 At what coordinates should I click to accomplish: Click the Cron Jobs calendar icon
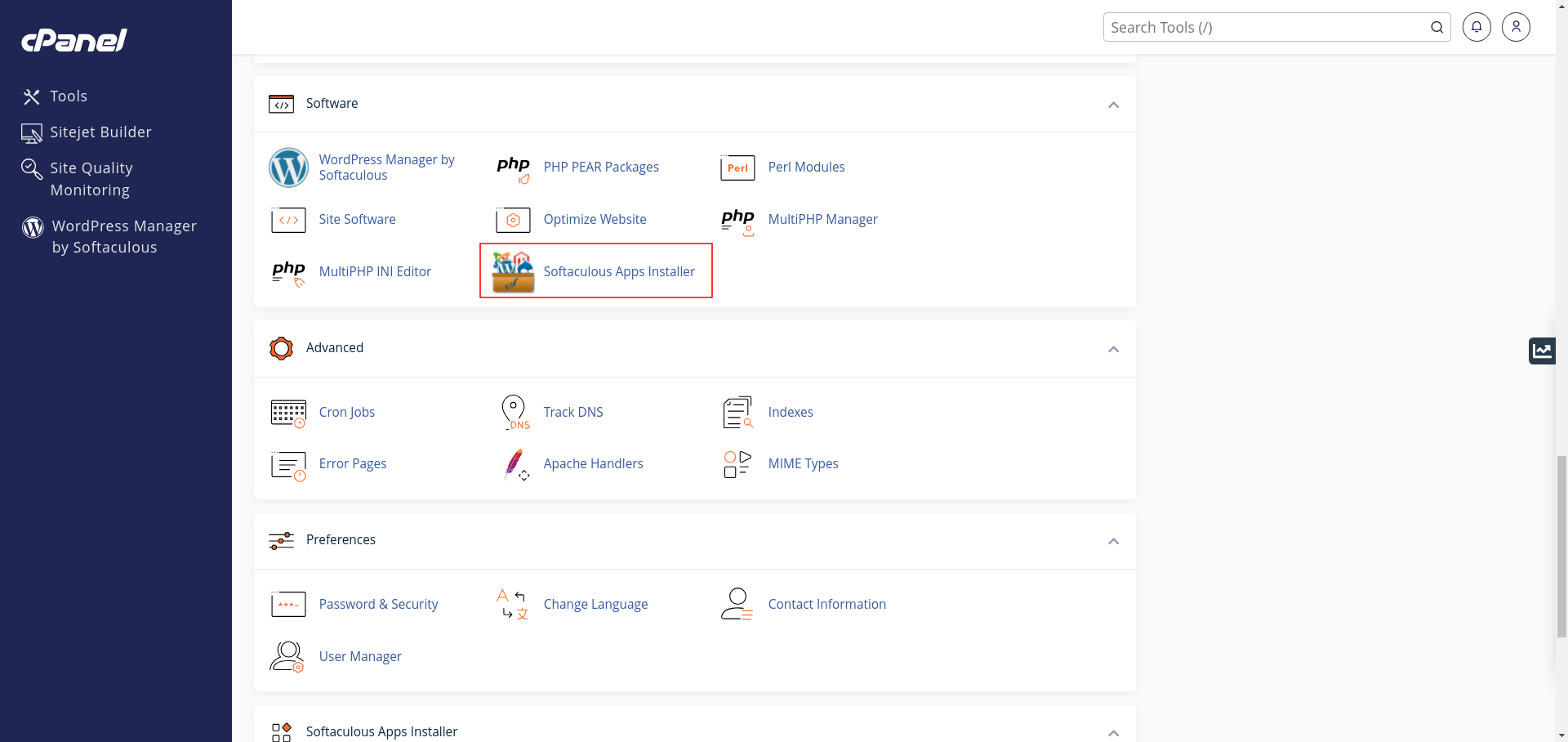coord(288,413)
